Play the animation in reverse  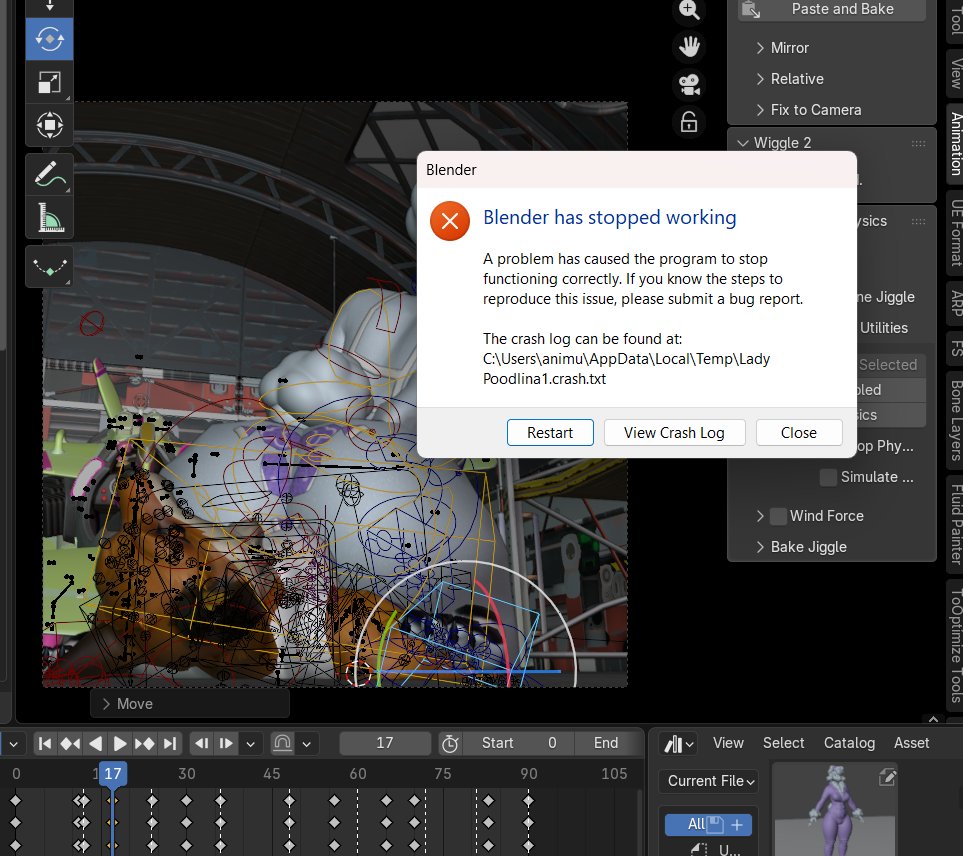tap(95, 744)
